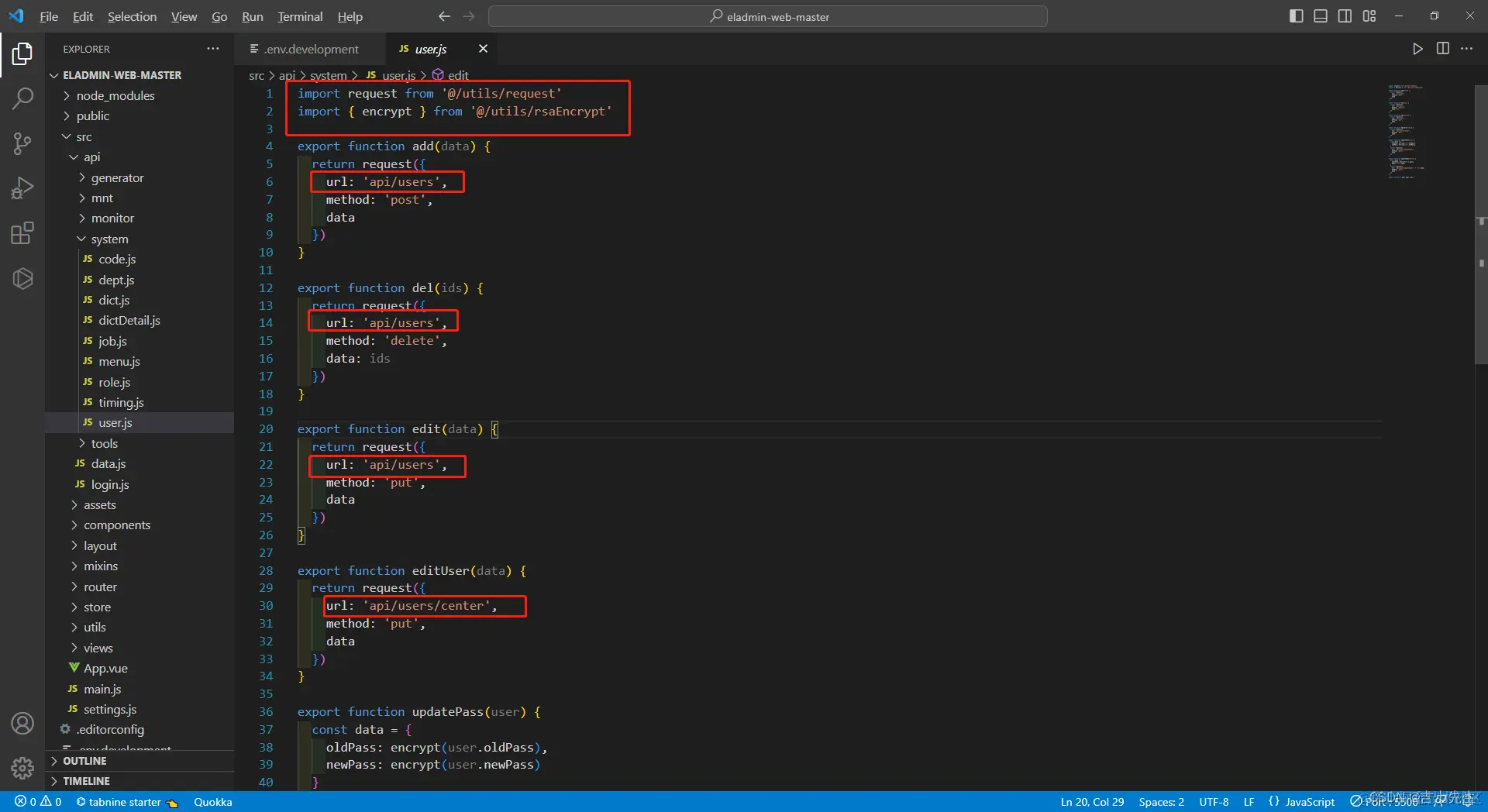Click the Quokka status bar item
This screenshot has height=812, width=1488.
[x=213, y=802]
